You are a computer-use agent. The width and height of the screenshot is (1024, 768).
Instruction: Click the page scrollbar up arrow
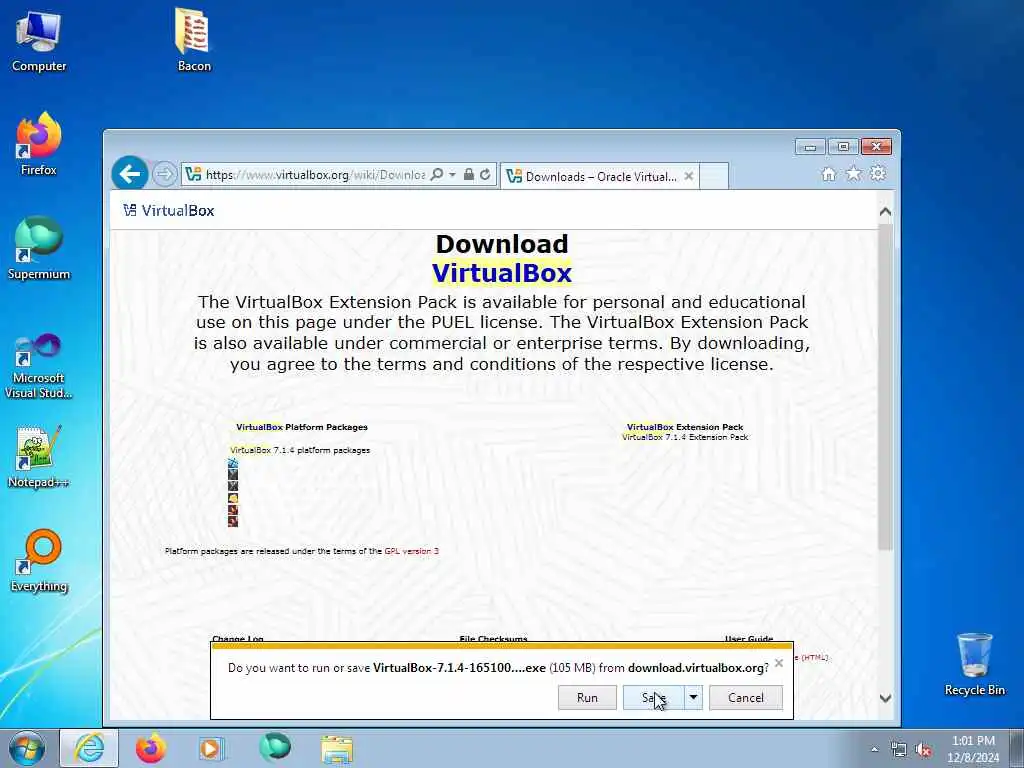(x=885, y=212)
